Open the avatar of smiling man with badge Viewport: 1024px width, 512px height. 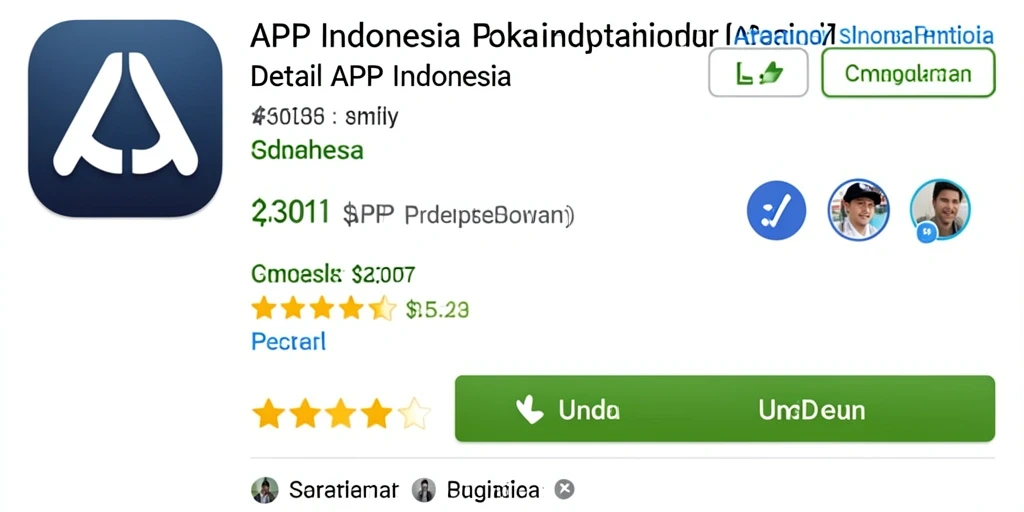tap(940, 210)
